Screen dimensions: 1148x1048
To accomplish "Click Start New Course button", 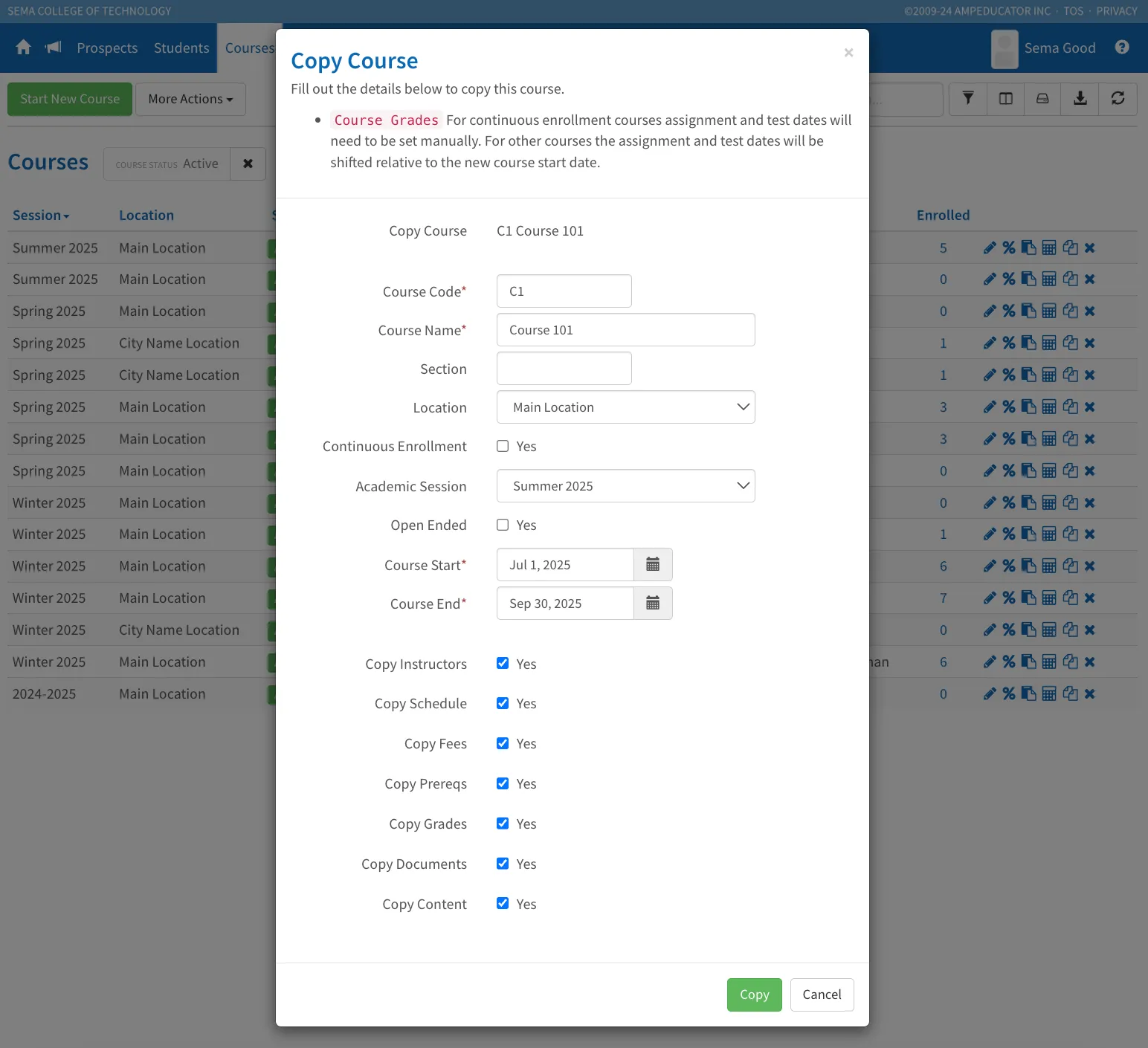I will (70, 99).
